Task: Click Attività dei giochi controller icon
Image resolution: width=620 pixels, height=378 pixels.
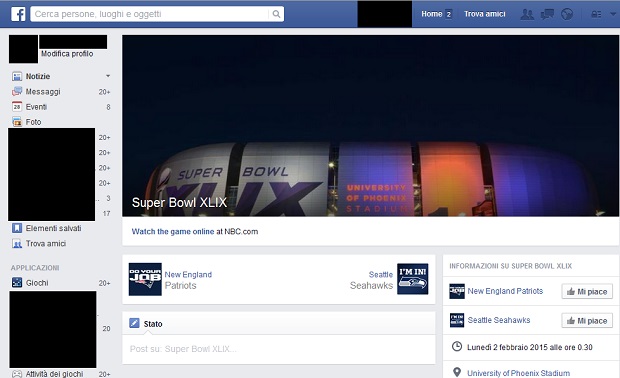Action: 17,374
